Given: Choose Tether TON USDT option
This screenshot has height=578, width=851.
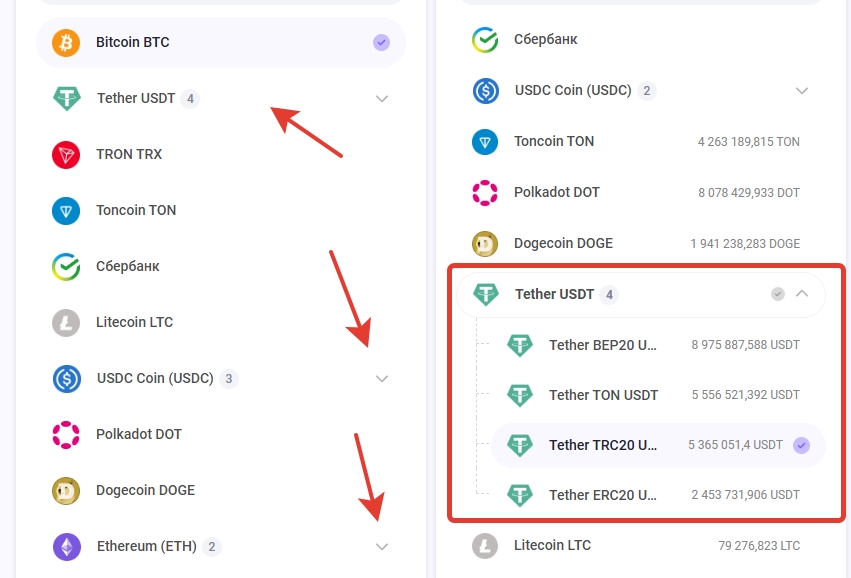Looking at the screenshot, I should click(x=603, y=395).
